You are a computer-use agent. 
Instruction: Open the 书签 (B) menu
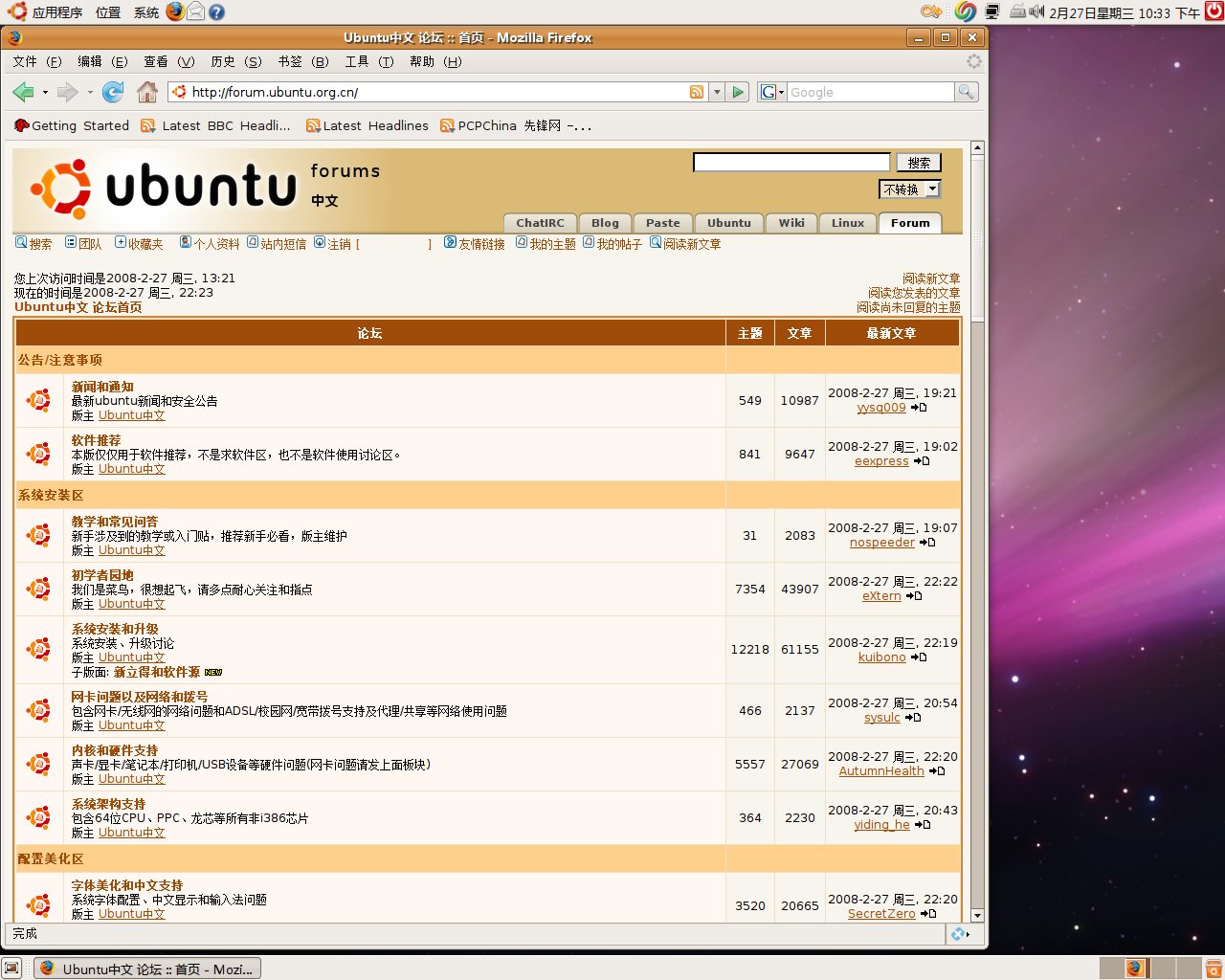pyautogui.click(x=303, y=61)
